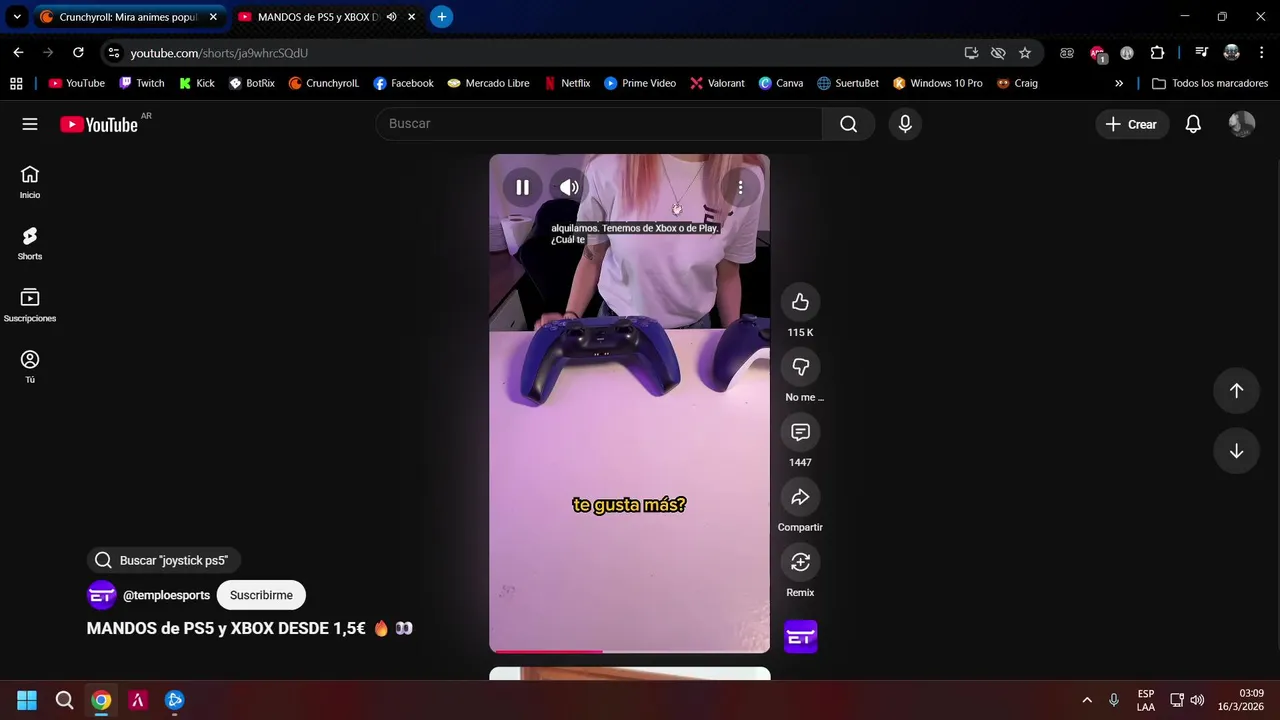Open the Canva bookmark
This screenshot has height=720, width=1280.
(781, 84)
